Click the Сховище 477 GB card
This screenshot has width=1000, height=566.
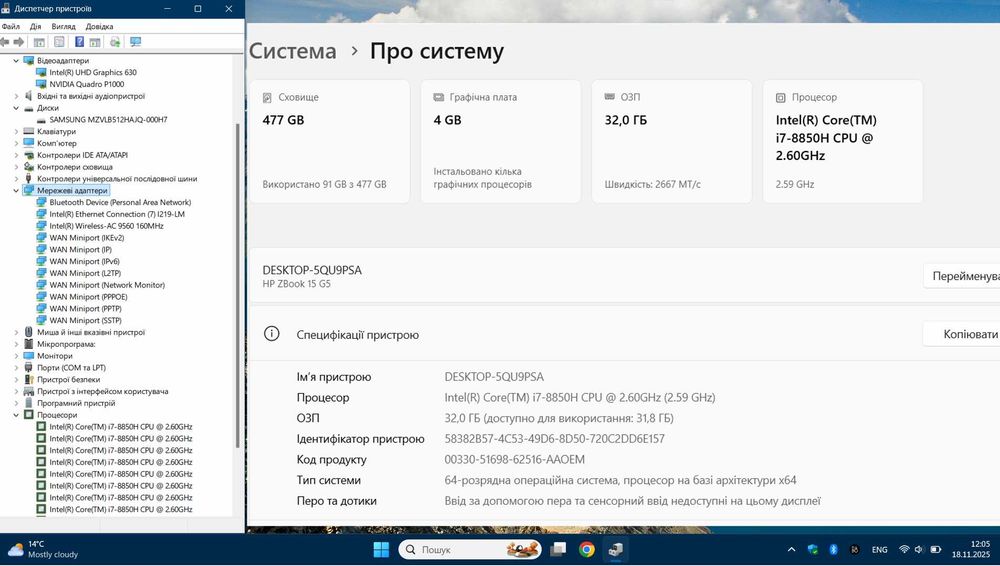[329, 142]
